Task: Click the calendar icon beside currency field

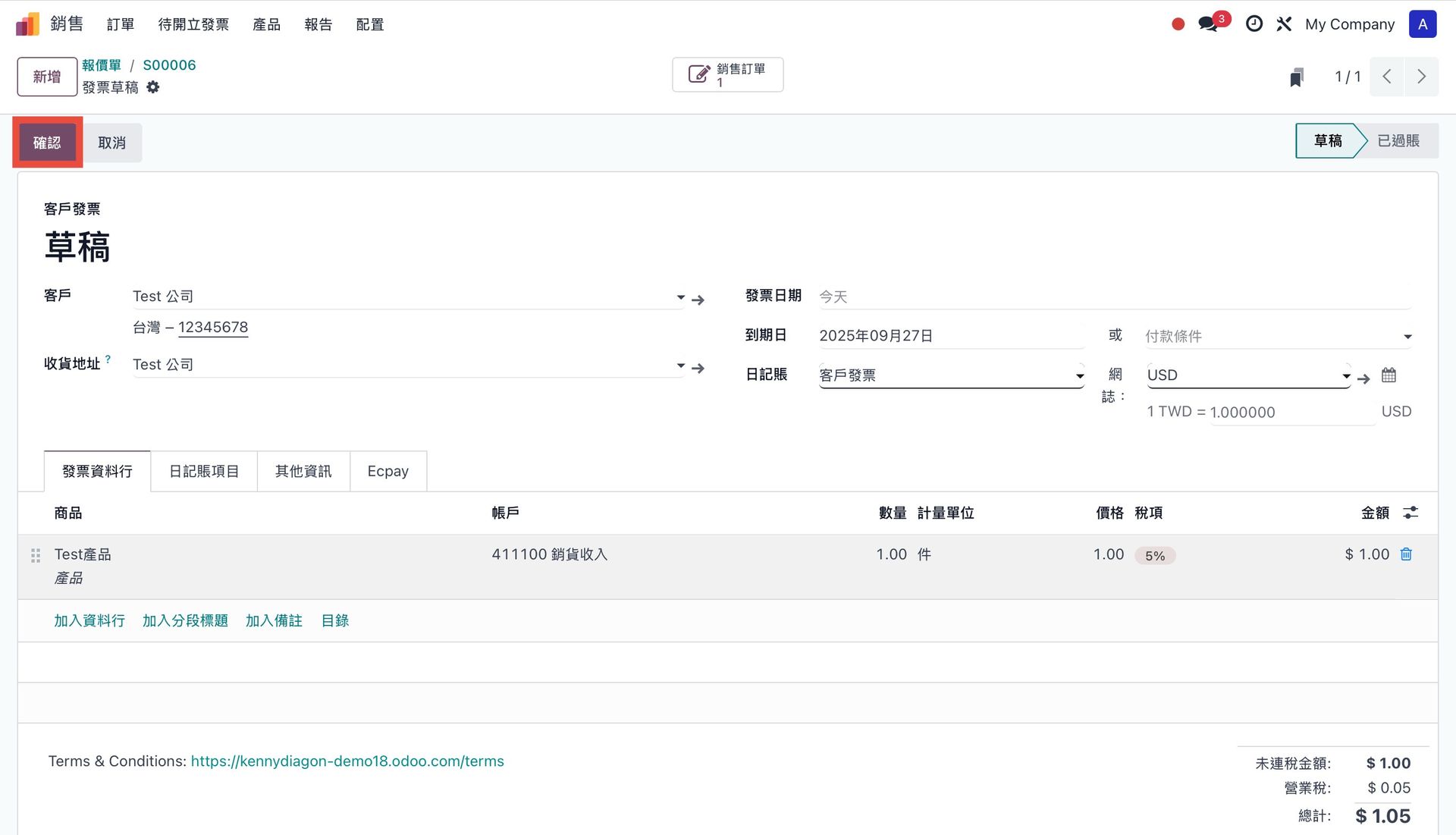Action: pyautogui.click(x=1389, y=375)
